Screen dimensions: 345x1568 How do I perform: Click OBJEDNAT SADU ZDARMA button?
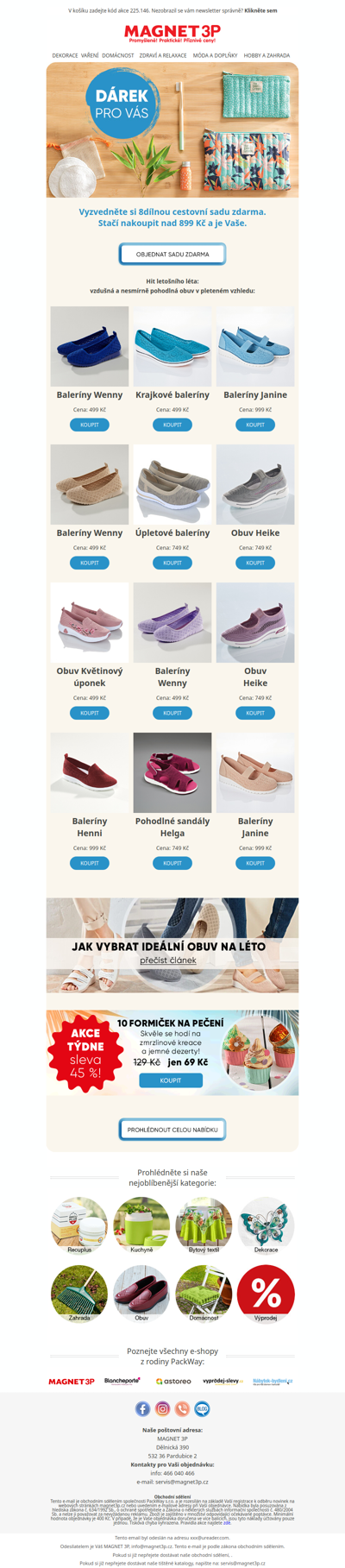coord(172,255)
